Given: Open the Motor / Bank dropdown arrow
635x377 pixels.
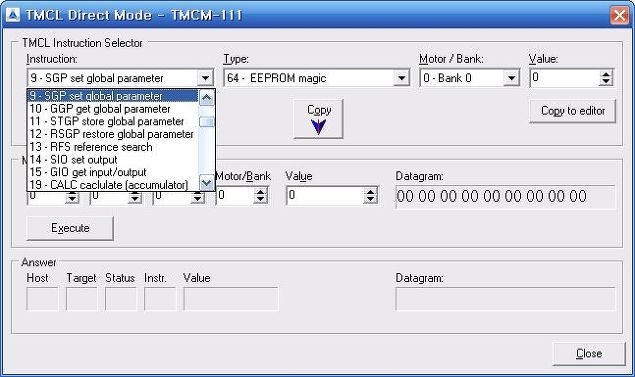Looking at the screenshot, I should coord(511,78).
